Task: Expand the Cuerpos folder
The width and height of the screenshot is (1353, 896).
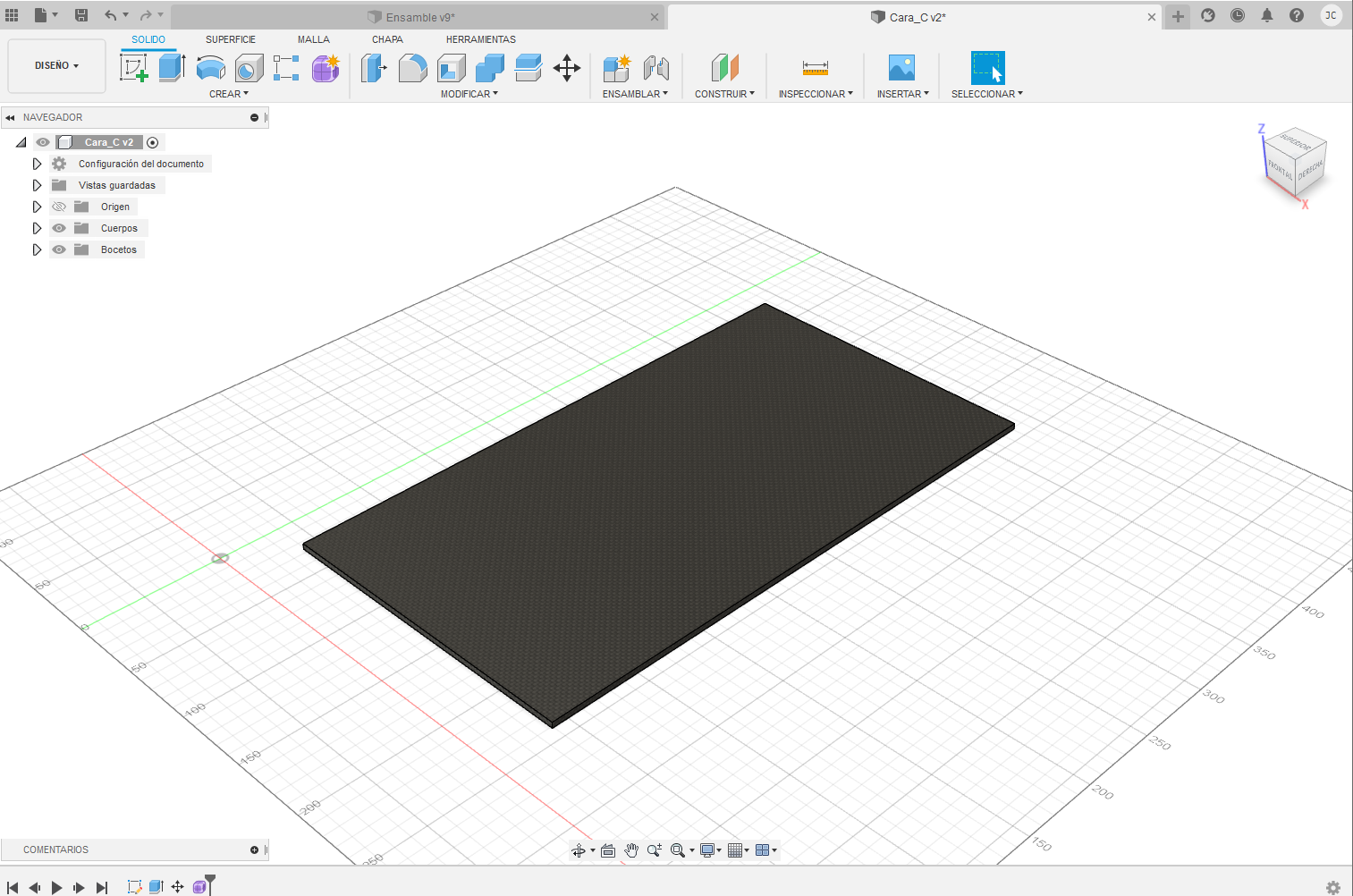Action: click(x=37, y=228)
